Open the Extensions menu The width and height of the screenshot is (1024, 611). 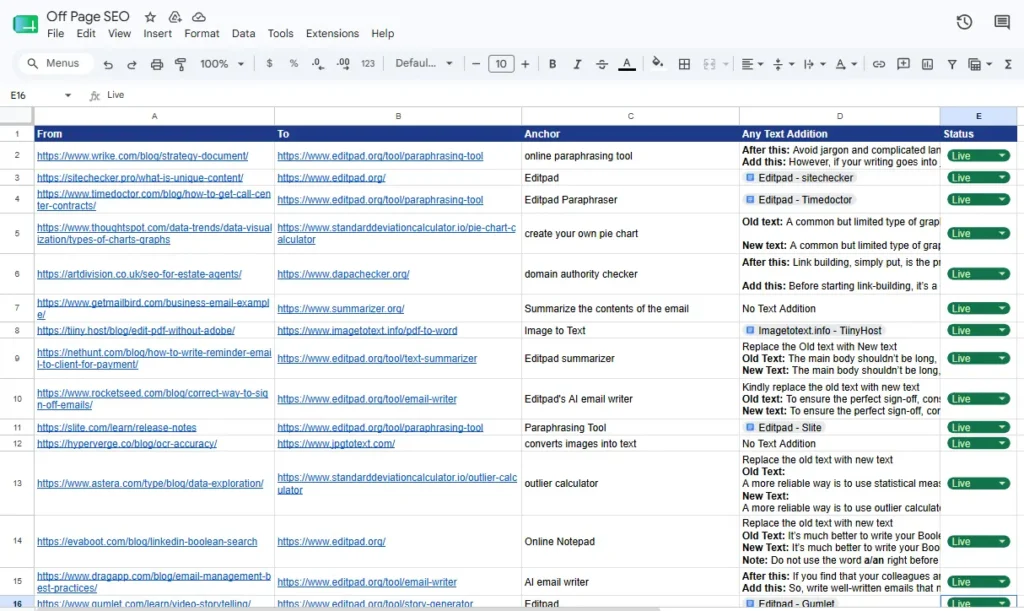[332, 33]
